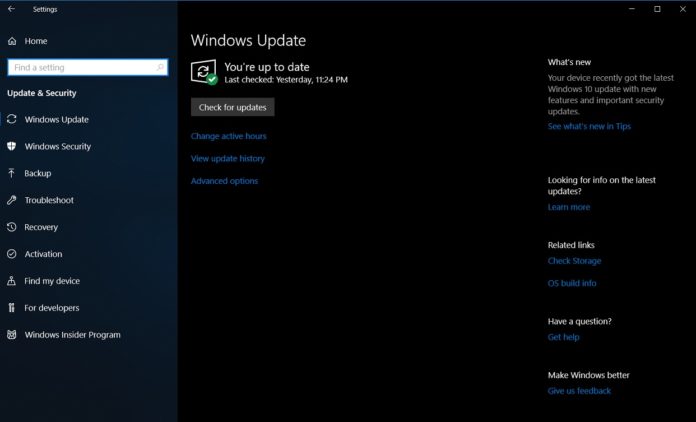Click the Backup upward arrow icon
The image size is (696, 422).
(x=12, y=173)
